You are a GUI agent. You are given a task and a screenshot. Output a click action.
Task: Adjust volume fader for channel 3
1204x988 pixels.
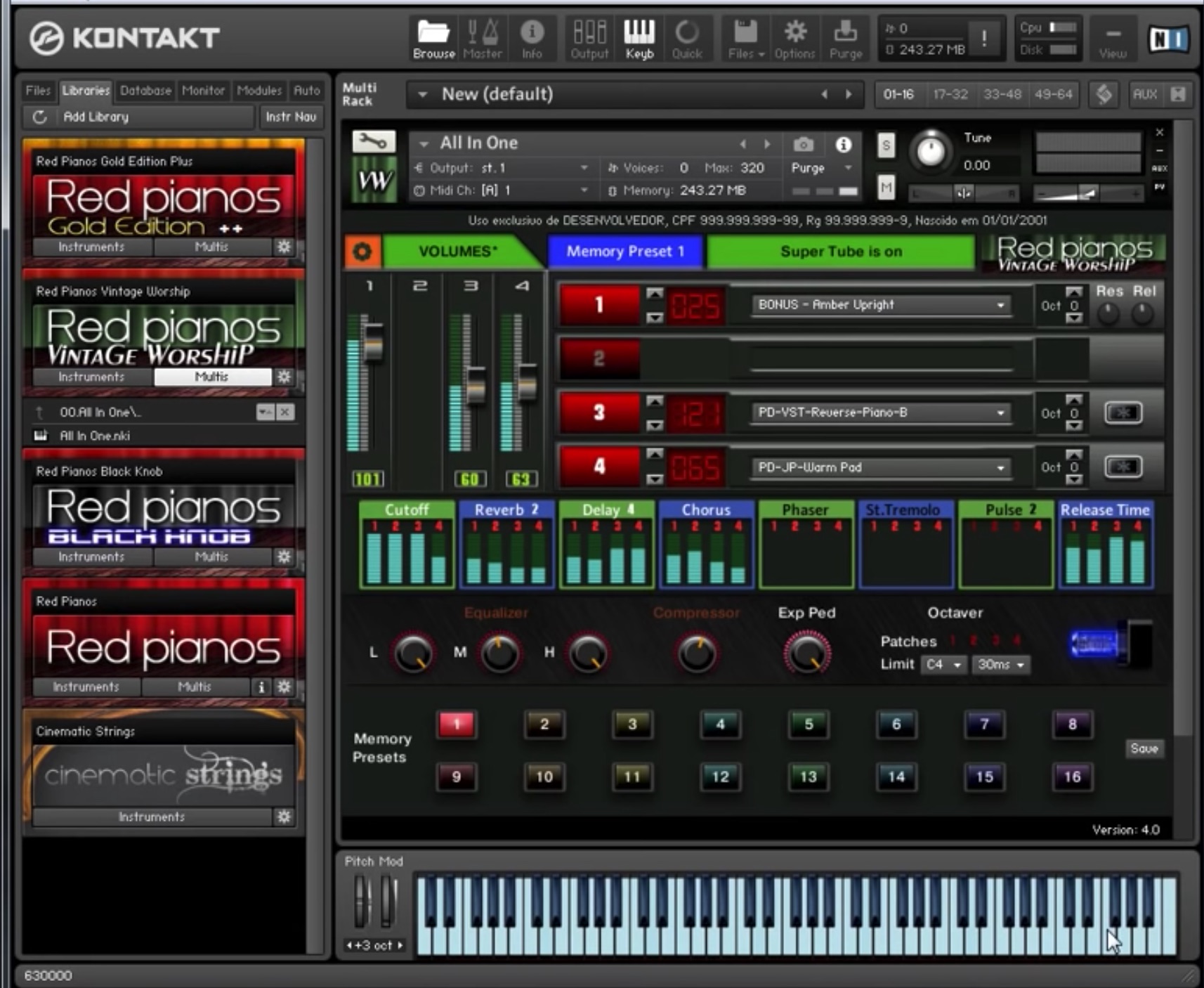(475, 385)
